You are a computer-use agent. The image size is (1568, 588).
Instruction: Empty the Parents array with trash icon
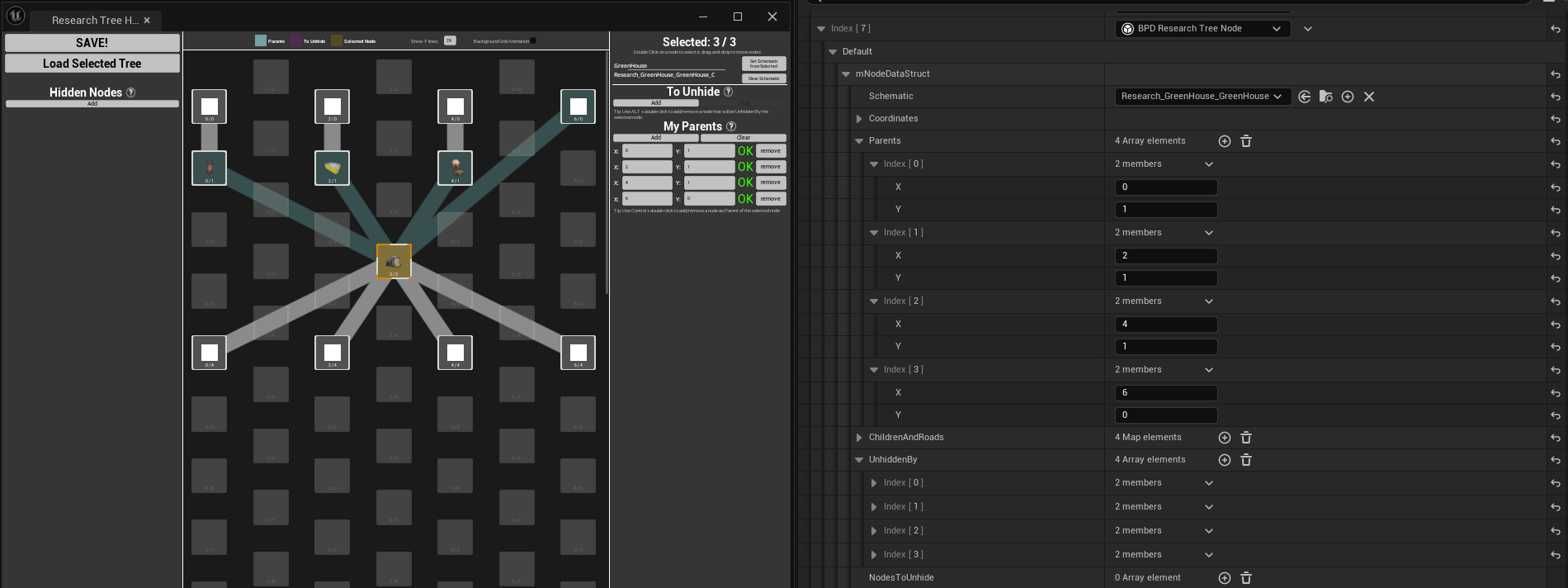[1246, 141]
